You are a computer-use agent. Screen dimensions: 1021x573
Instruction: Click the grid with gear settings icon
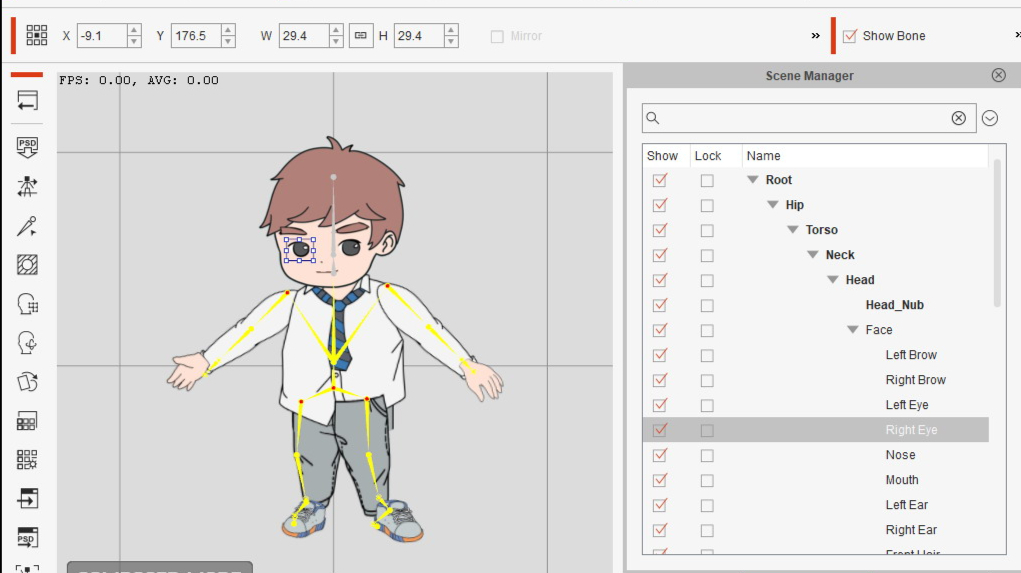click(x=27, y=460)
